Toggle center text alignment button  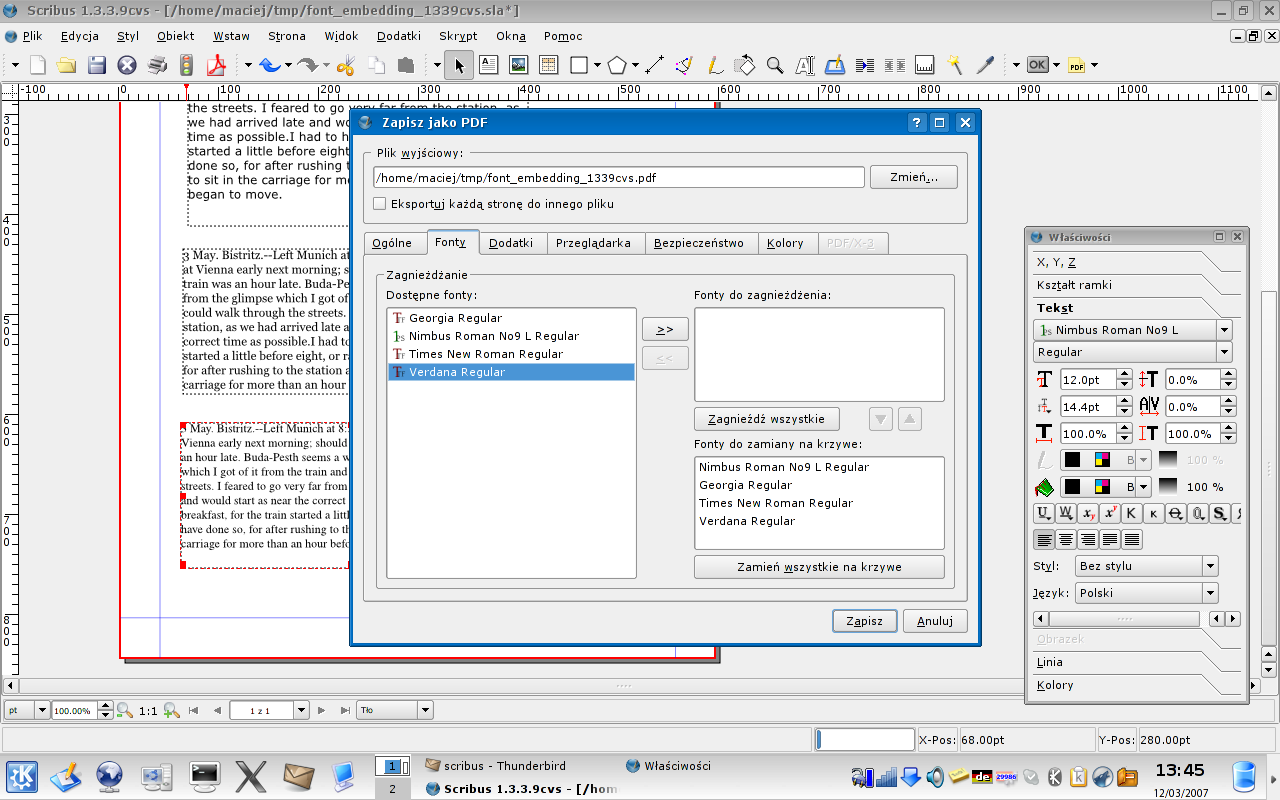point(1066,540)
